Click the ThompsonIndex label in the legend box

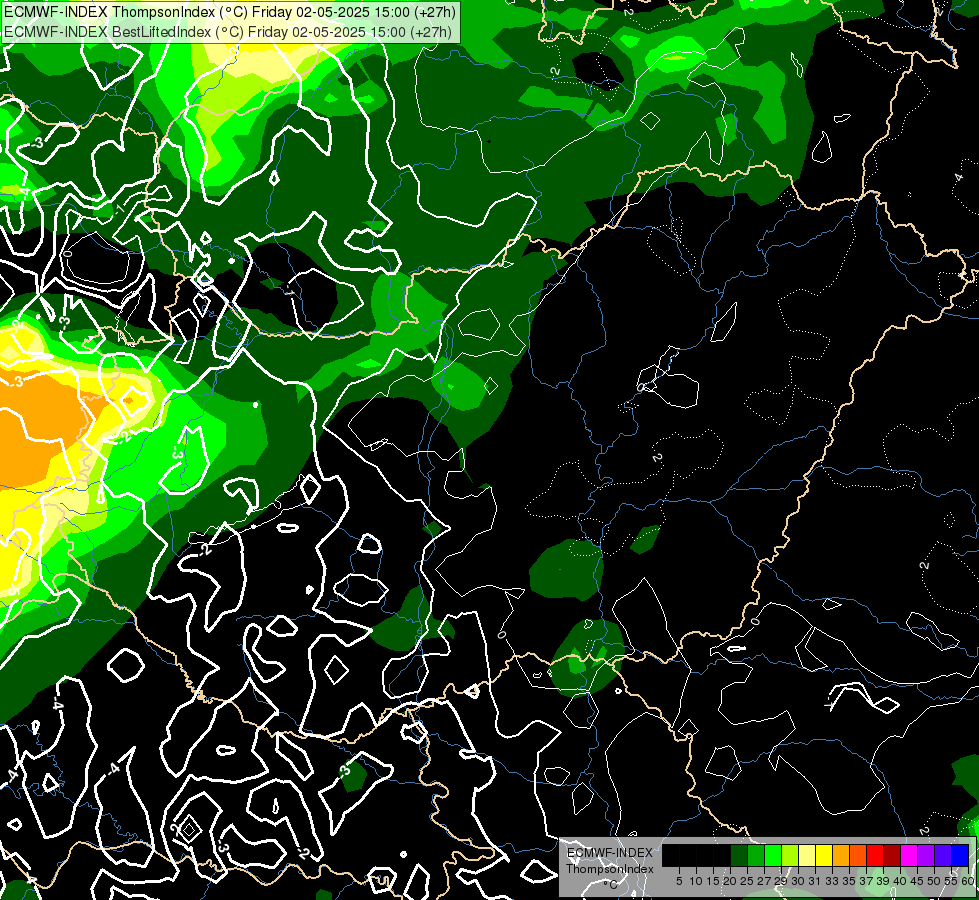[609, 869]
